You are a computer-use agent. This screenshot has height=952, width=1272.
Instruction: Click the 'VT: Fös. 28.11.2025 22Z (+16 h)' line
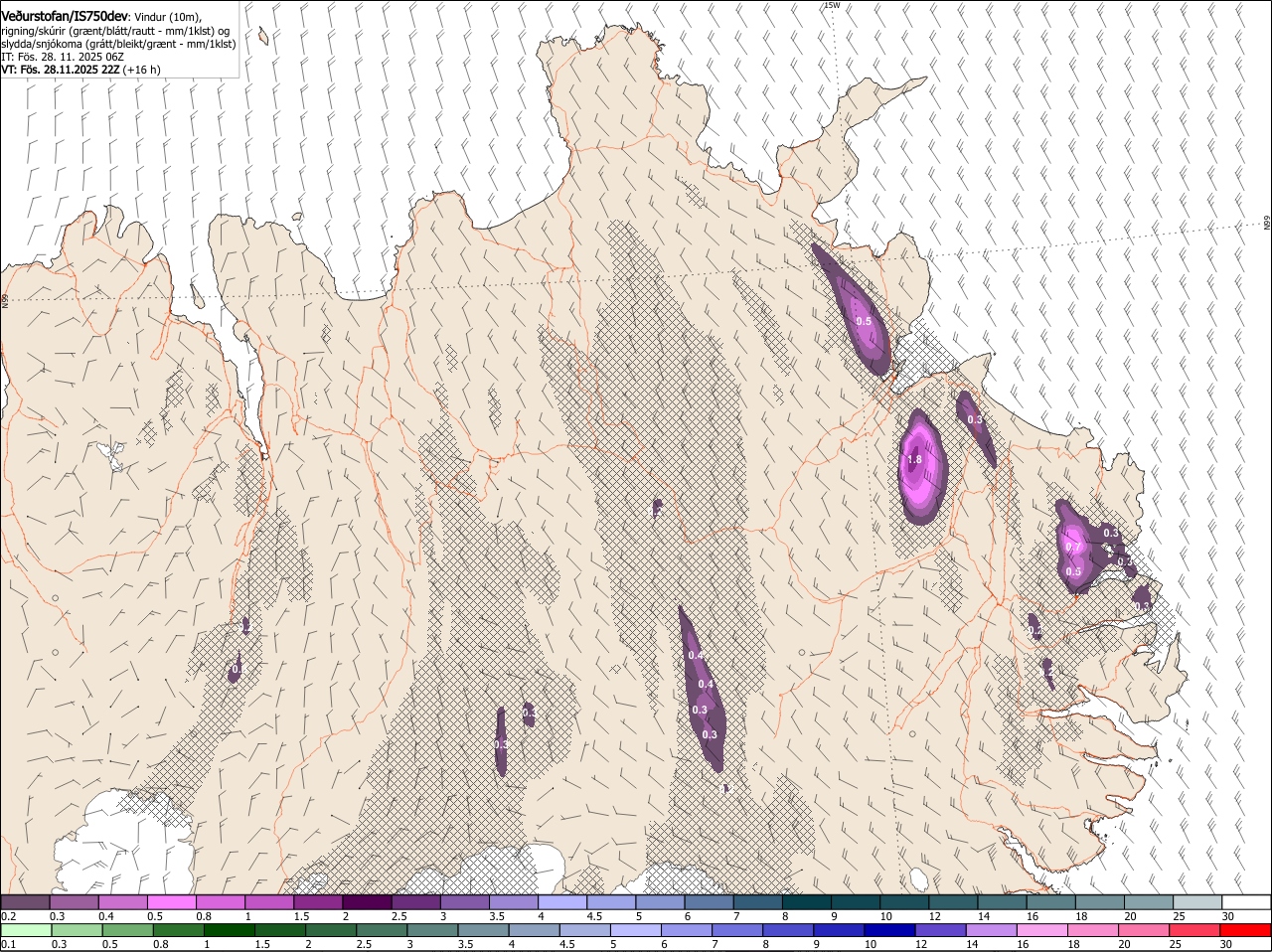pyautogui.click(x=80, y=70)
